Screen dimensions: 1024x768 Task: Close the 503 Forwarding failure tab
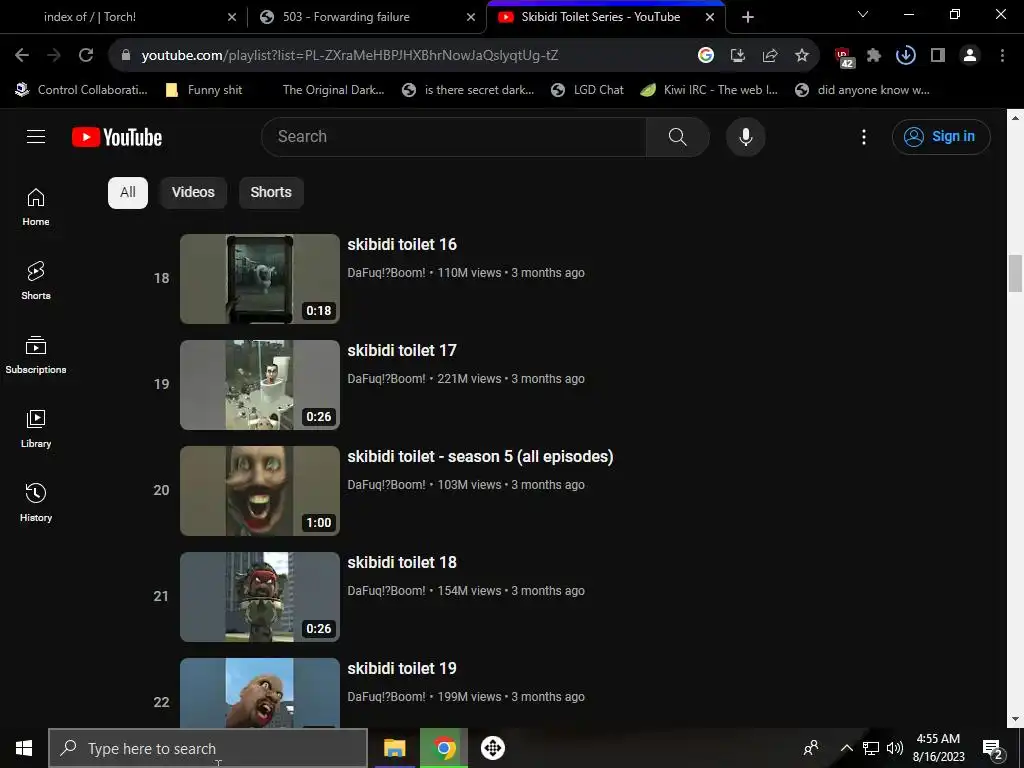point(471,18)
